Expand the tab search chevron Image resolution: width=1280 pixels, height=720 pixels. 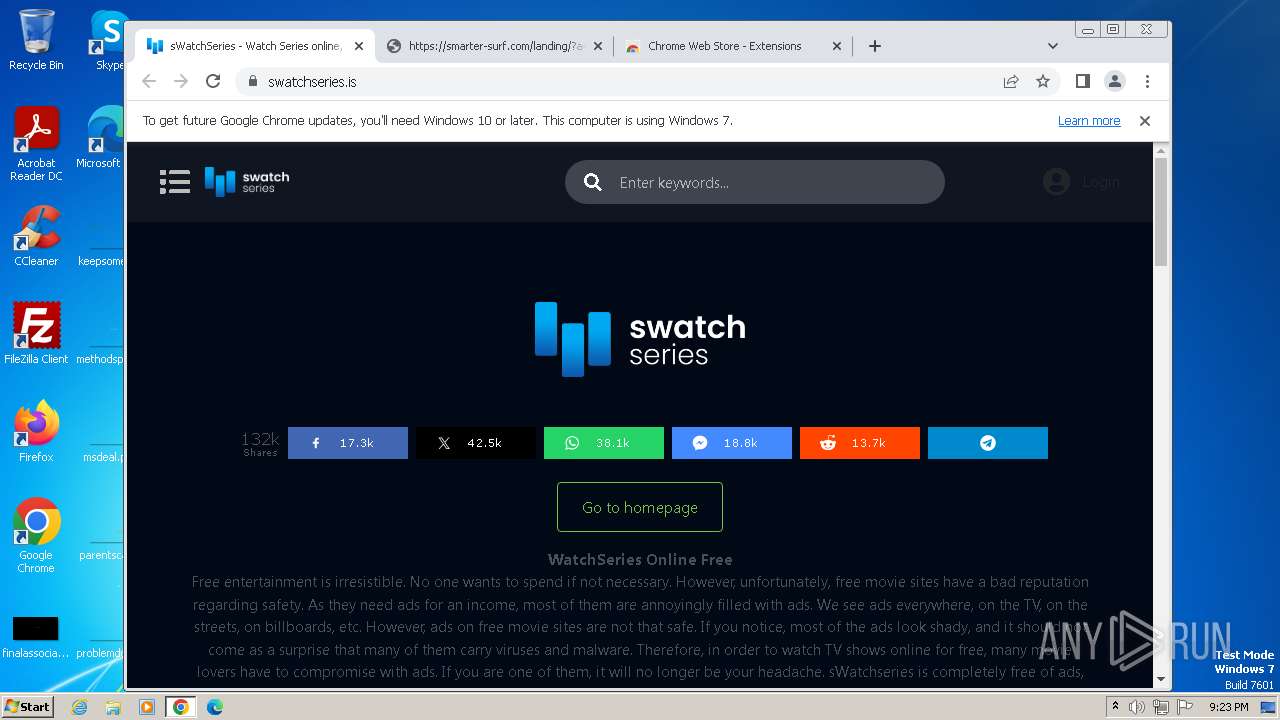[1052, 46]
